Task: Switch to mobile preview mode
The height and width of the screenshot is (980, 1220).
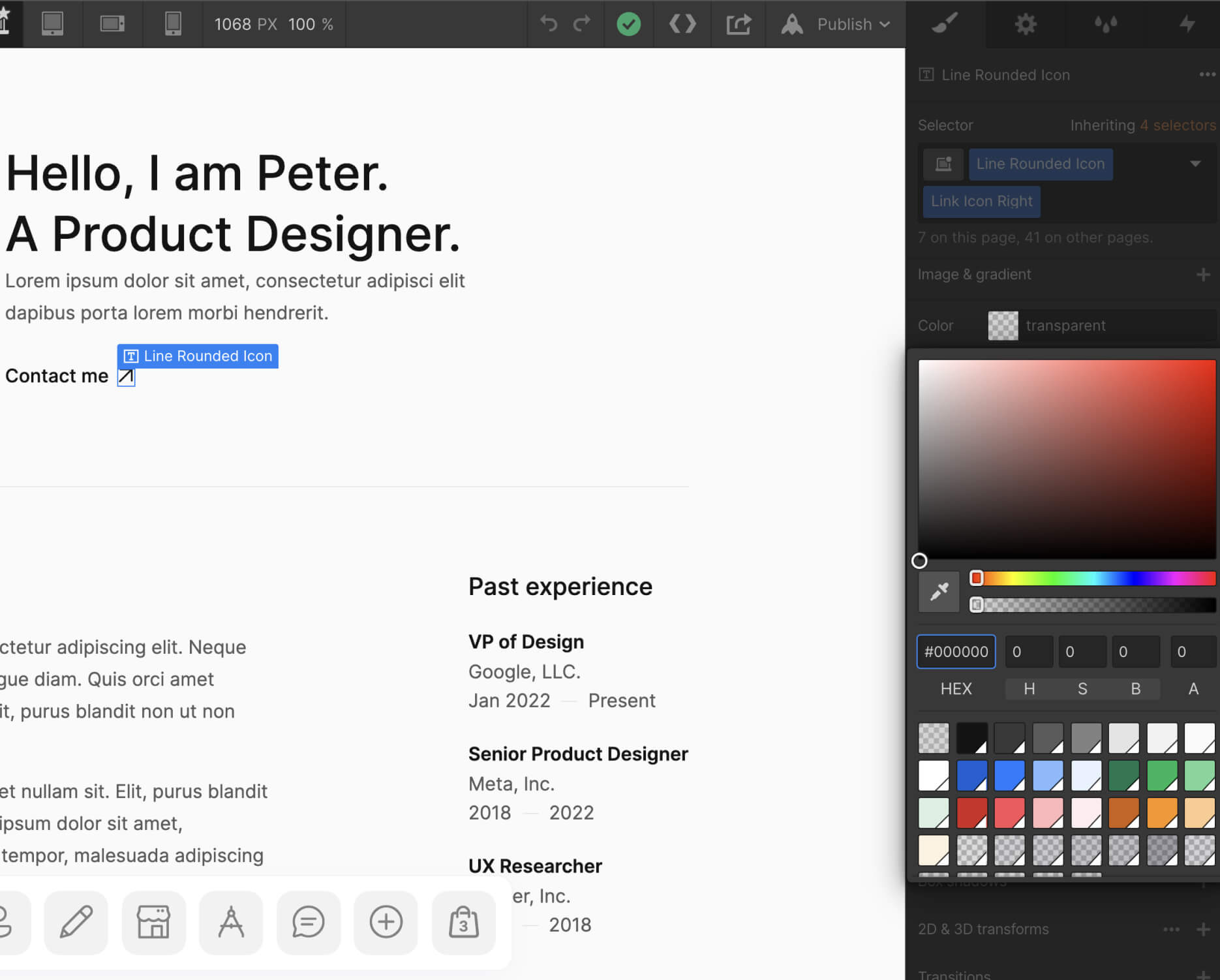Action: click(172, 23)
